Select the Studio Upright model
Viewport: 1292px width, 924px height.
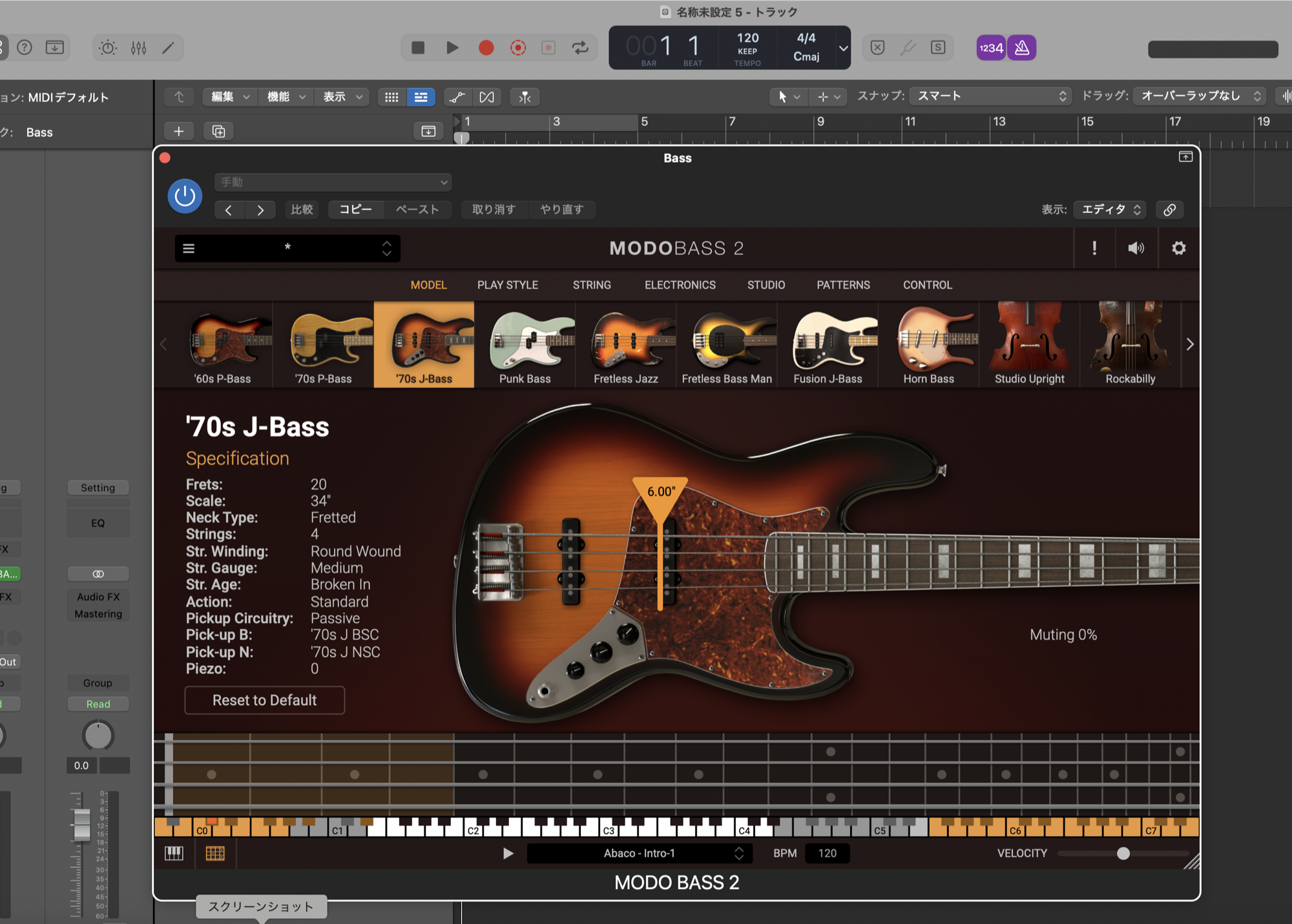pos(1029,345)
